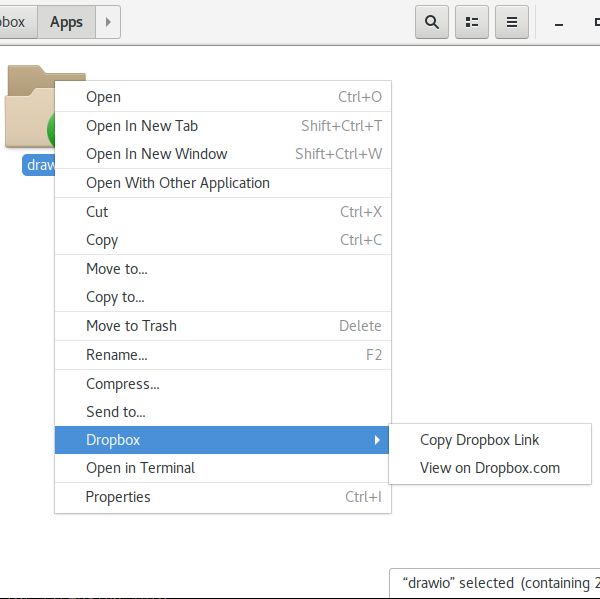Switch to list view using view toggle icon
The height and width of the screenshot is (599, 600).
(472, 22)
